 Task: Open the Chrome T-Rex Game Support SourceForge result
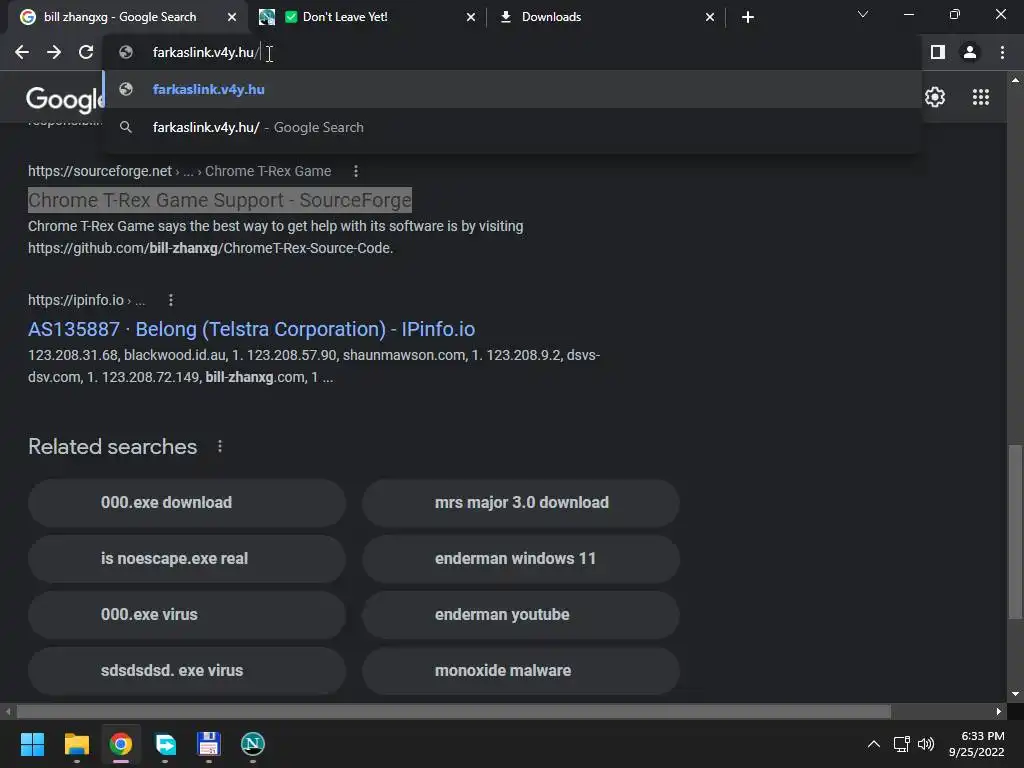219,200
